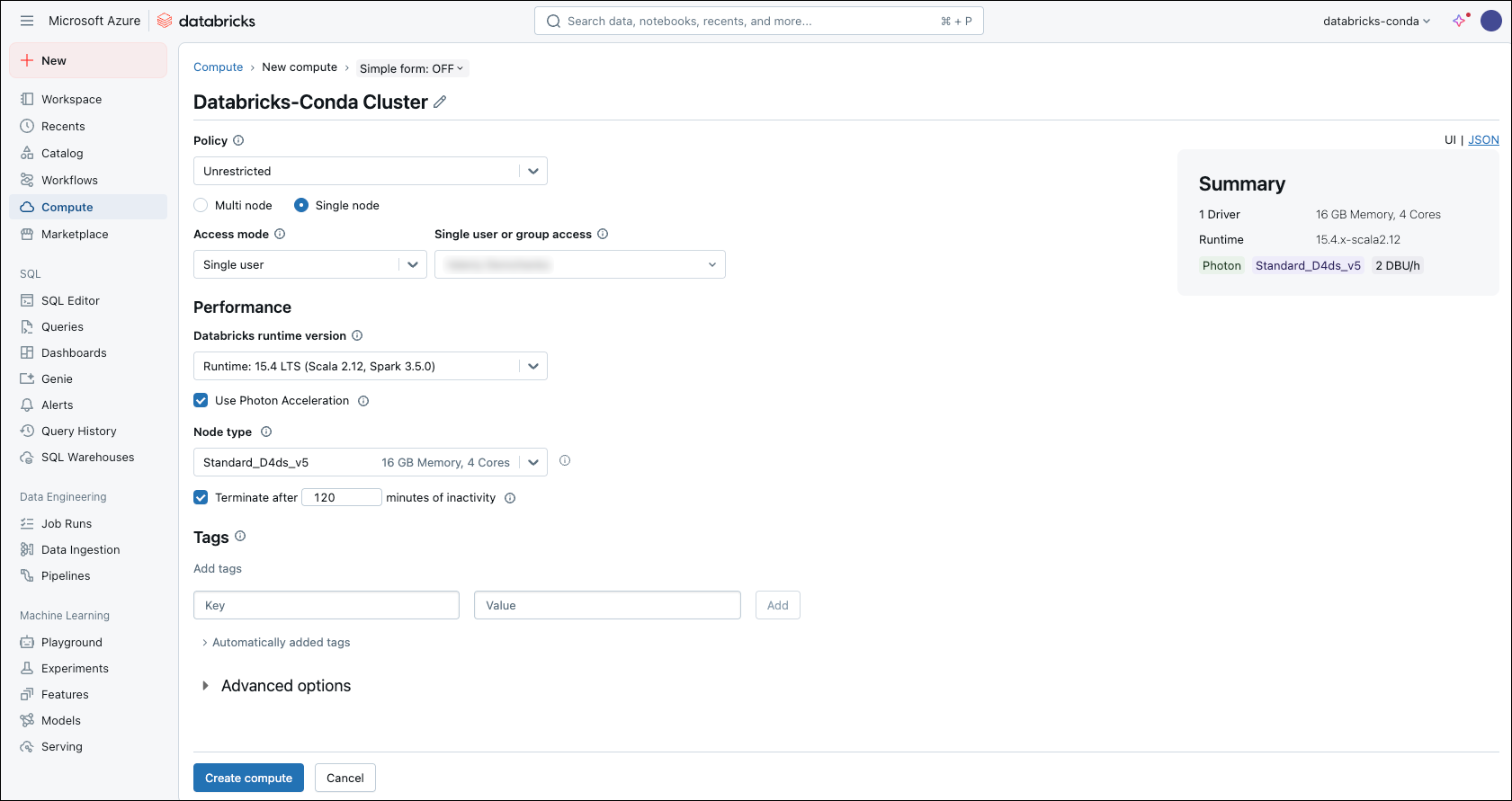Expand Advanced options section

[277, 686]
